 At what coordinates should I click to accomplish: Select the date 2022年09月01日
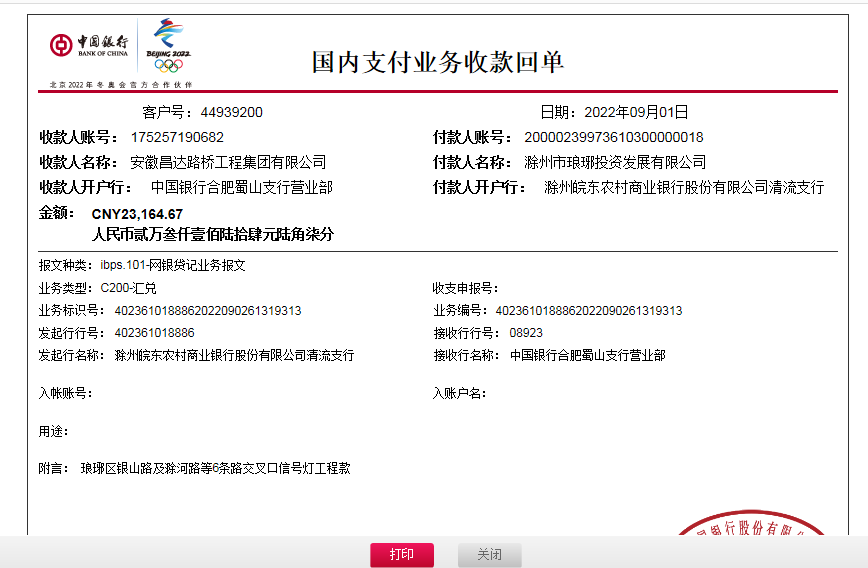[636, 112]
